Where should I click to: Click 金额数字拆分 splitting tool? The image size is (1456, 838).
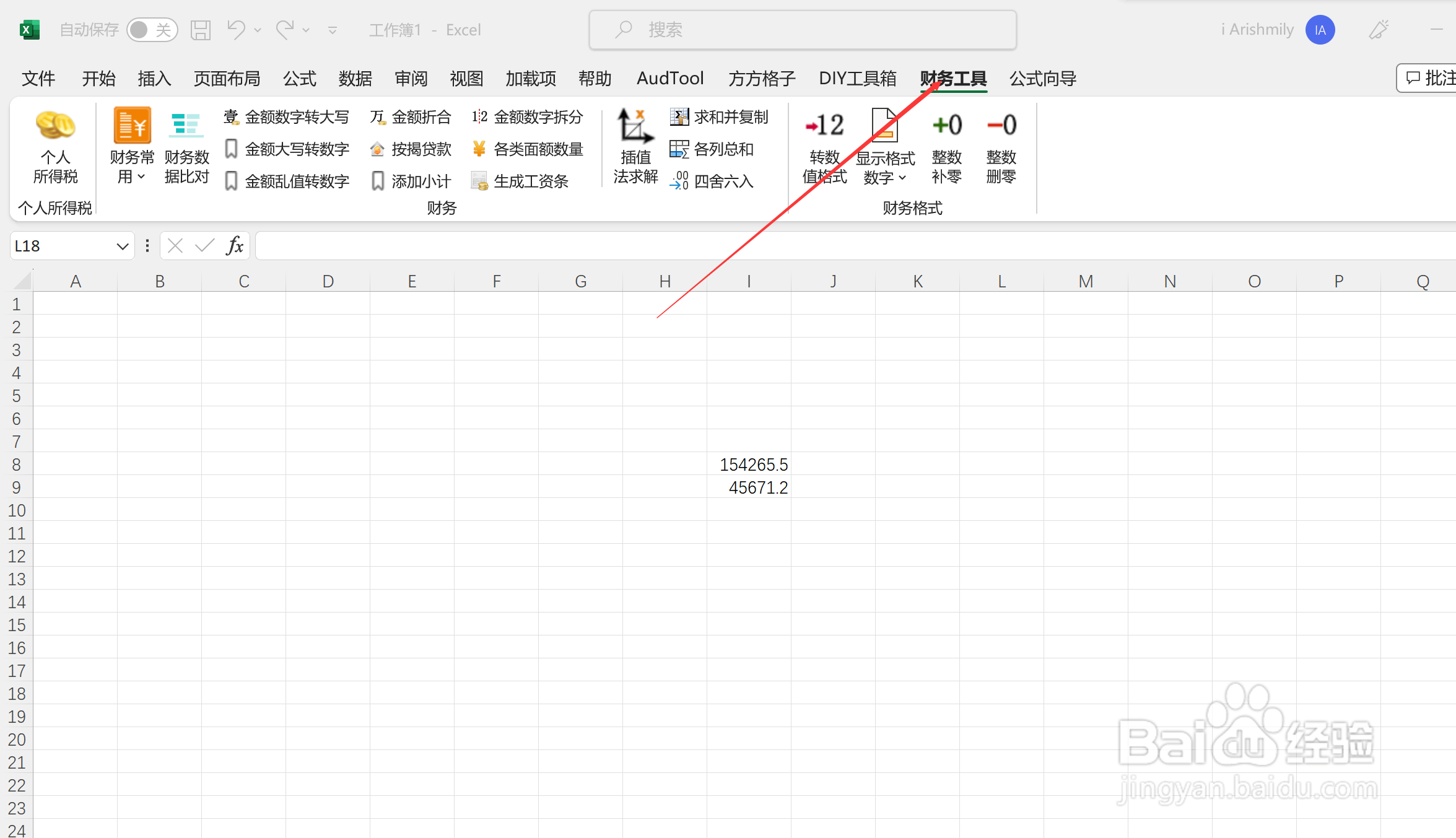(528, 117)
